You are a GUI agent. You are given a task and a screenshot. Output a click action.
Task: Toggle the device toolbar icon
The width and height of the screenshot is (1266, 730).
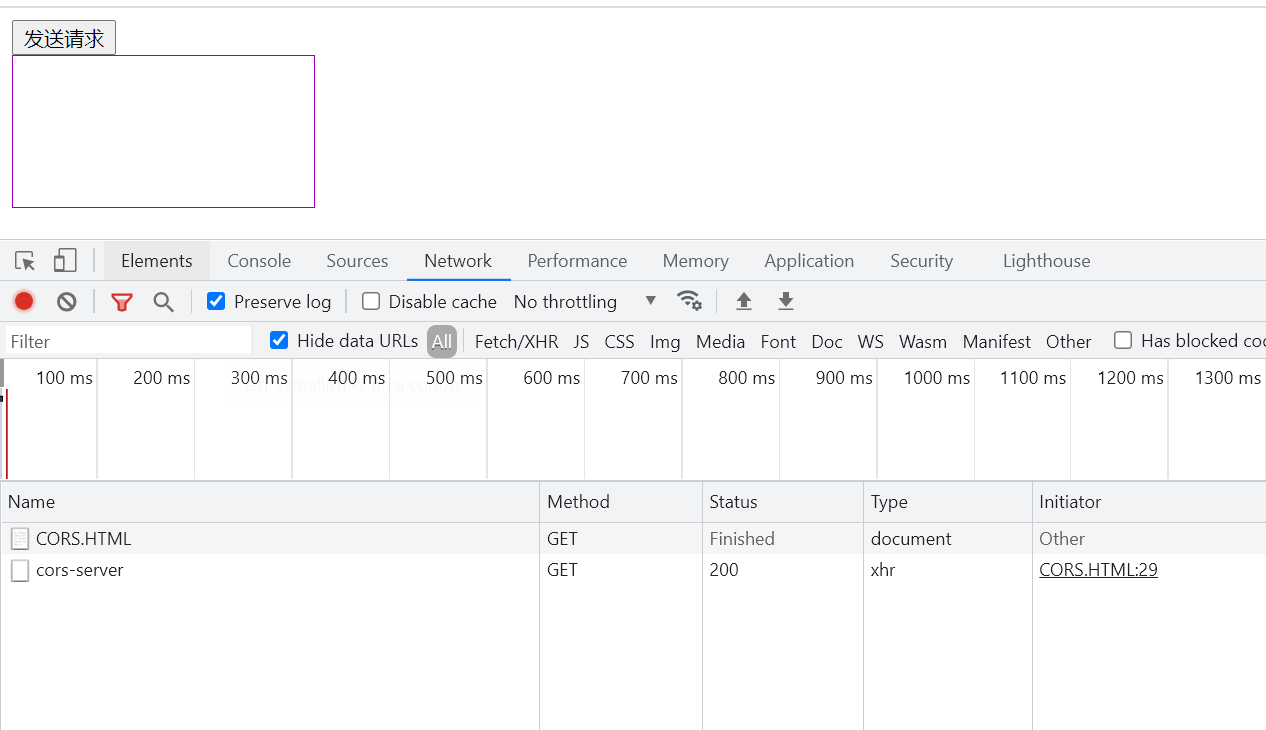(65, 261)
